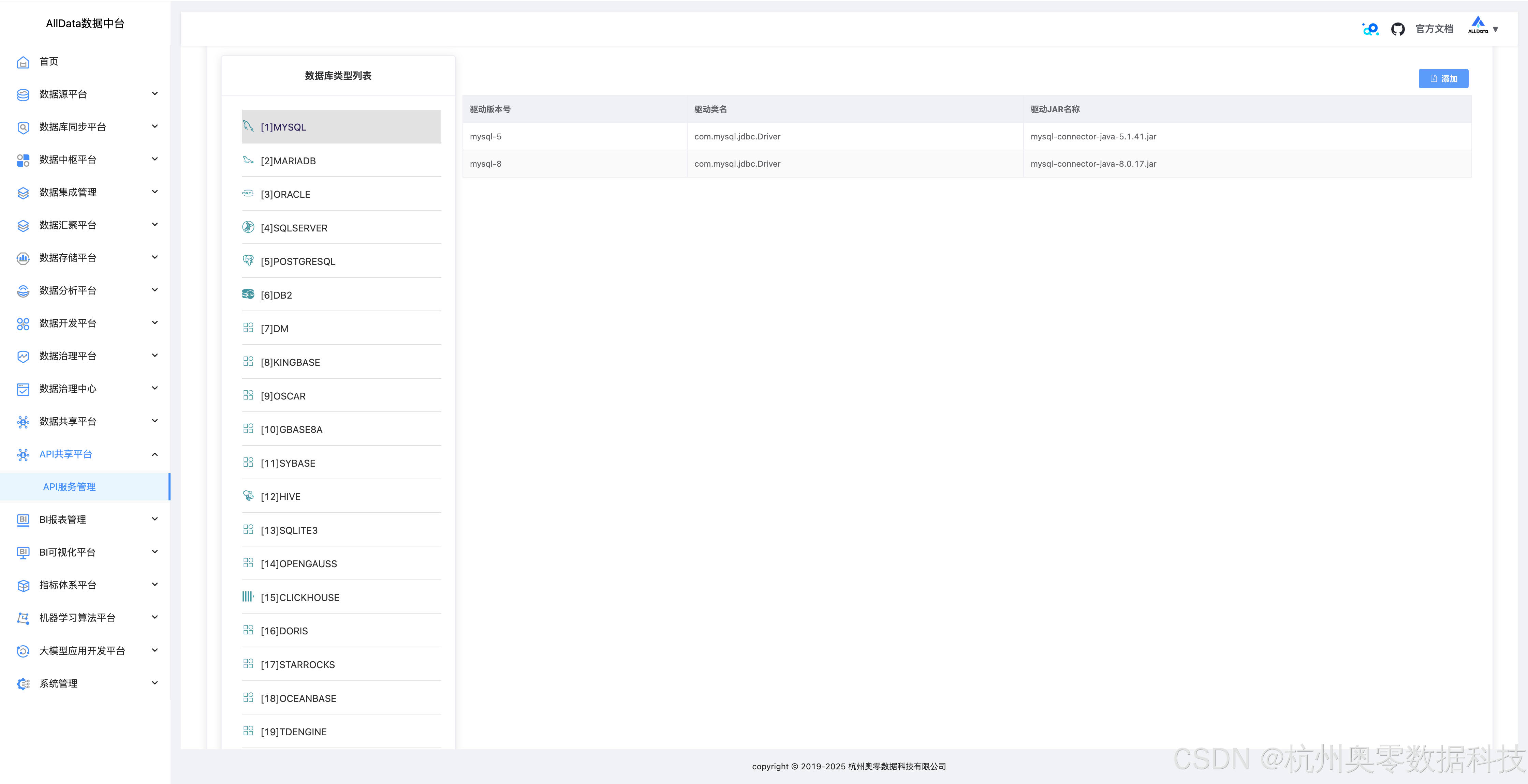Click the 系统管理 gear icon
The height and width of the screenshot is (784, 1528).
click(x=23, y=684)
